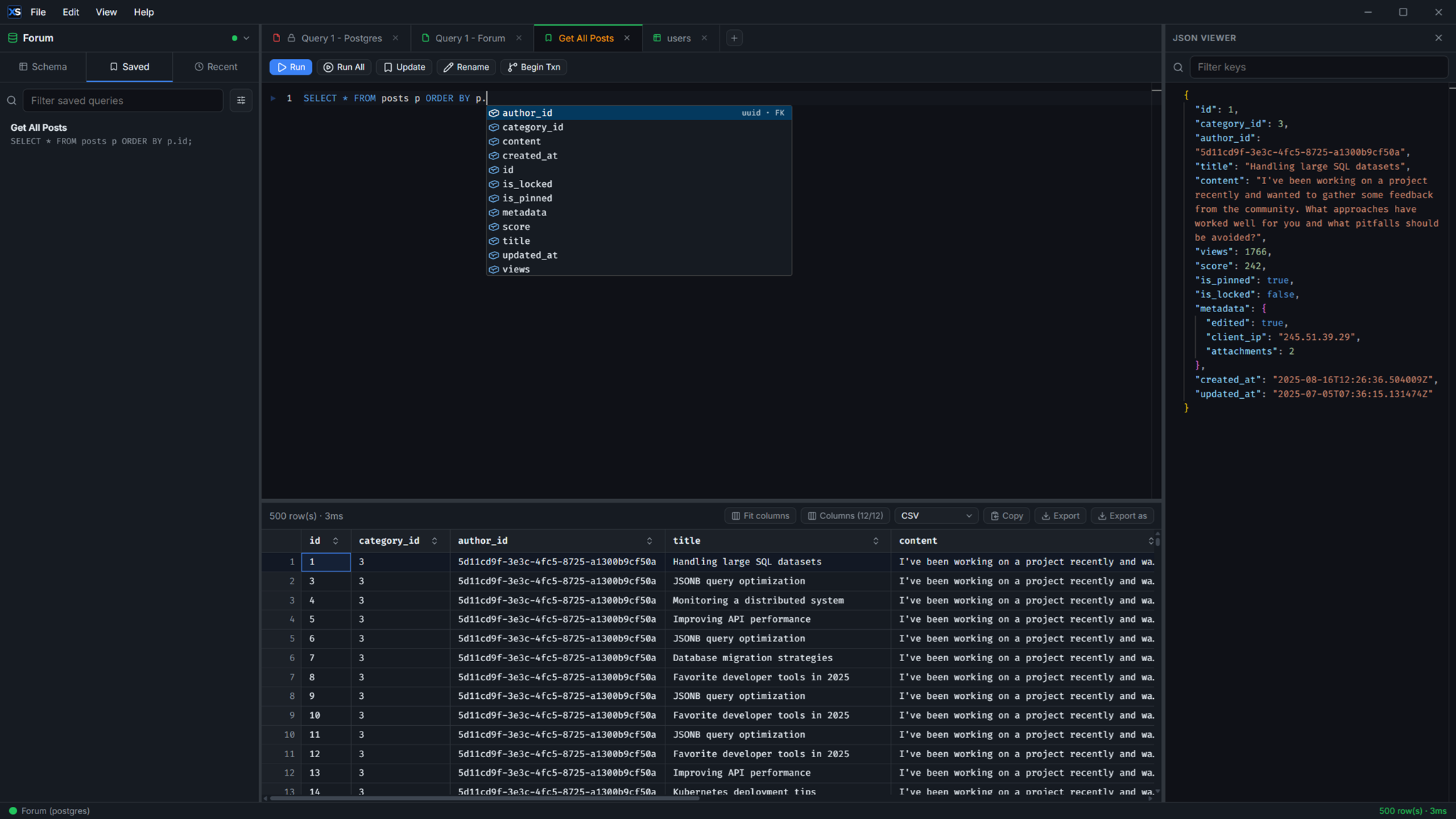Choose metadata from autocomplete list
Viewport: 1456px width, 819px height.
coord(638,213)
